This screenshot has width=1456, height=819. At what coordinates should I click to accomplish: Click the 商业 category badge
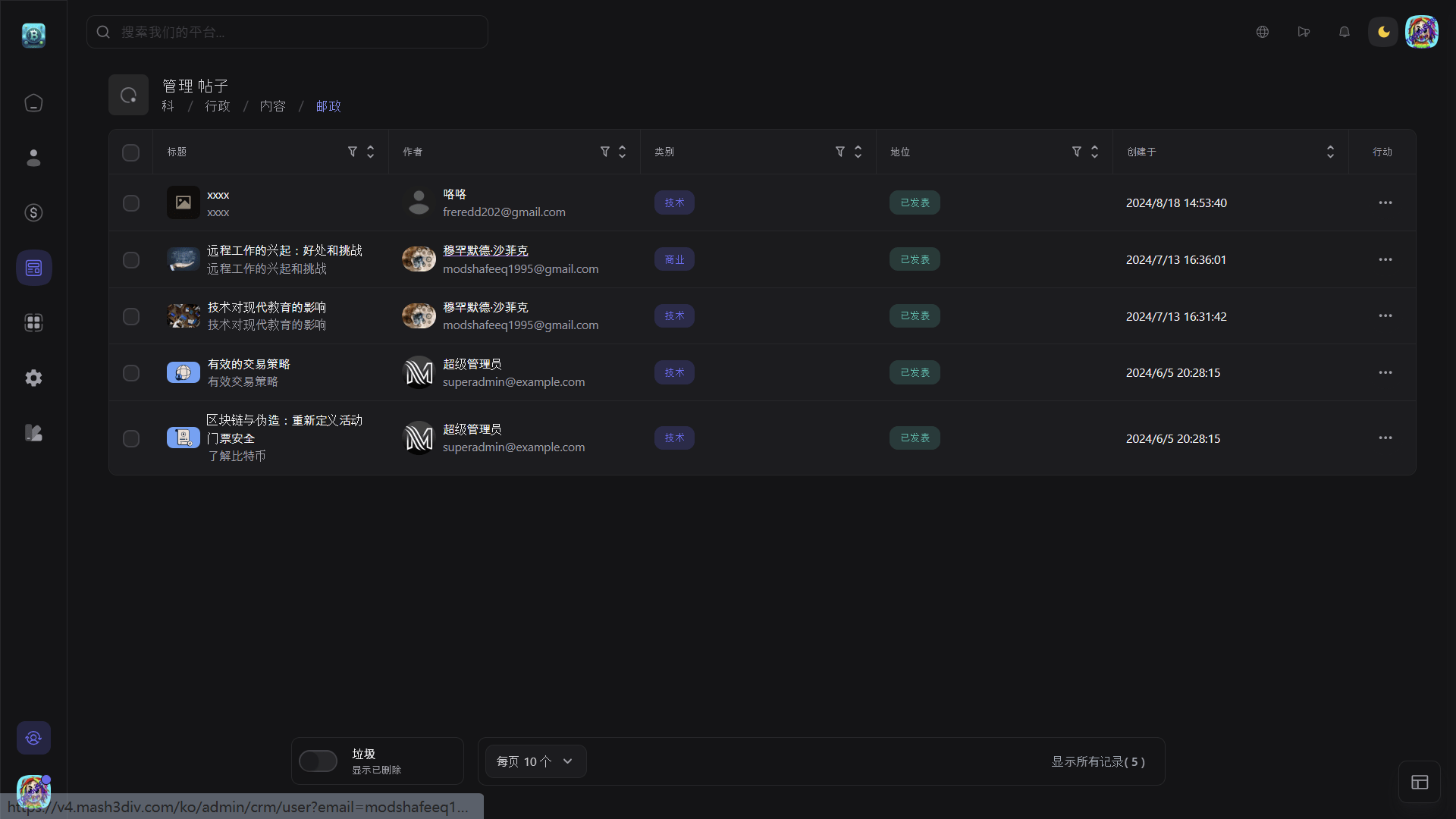pos(674,259)
